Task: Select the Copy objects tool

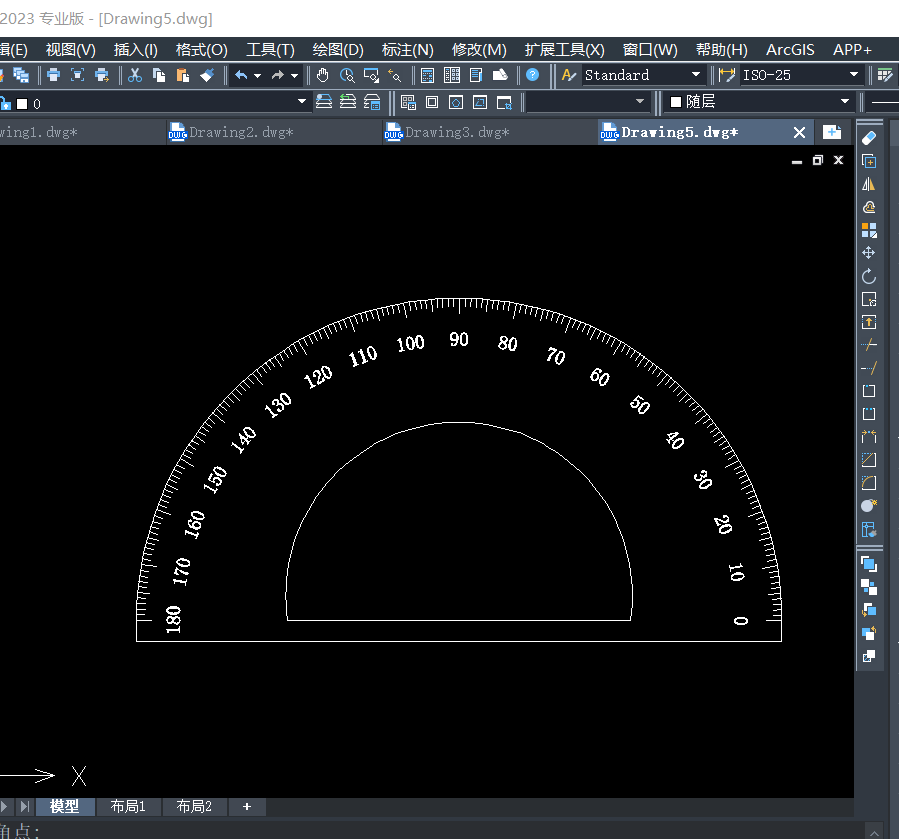Action: click(x=869, y=161)
